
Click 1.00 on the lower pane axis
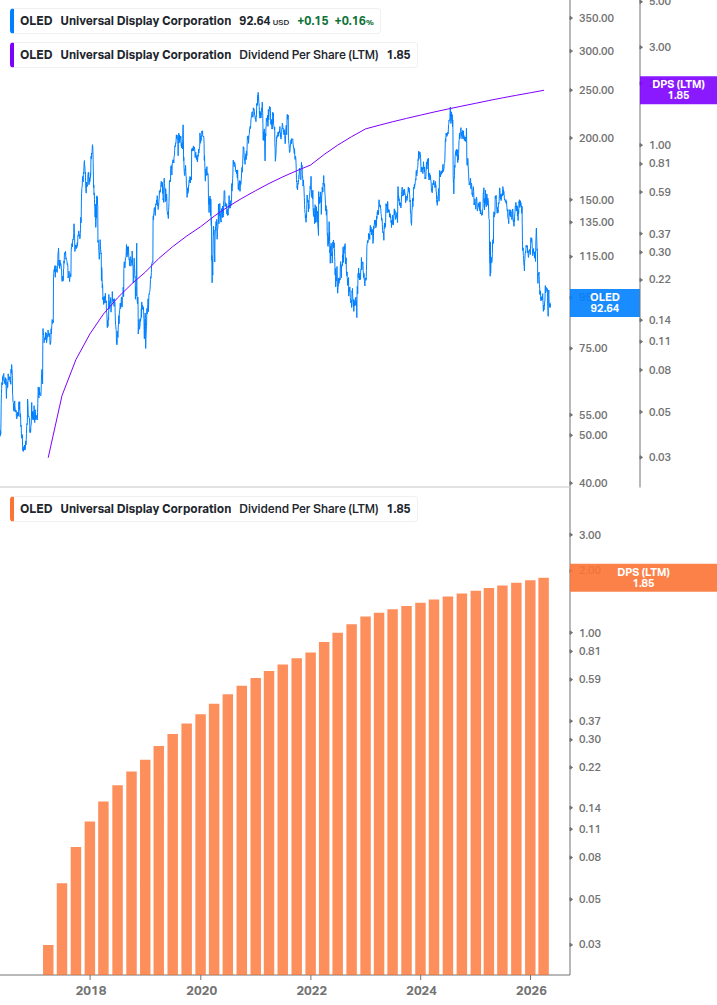(589, 633)
